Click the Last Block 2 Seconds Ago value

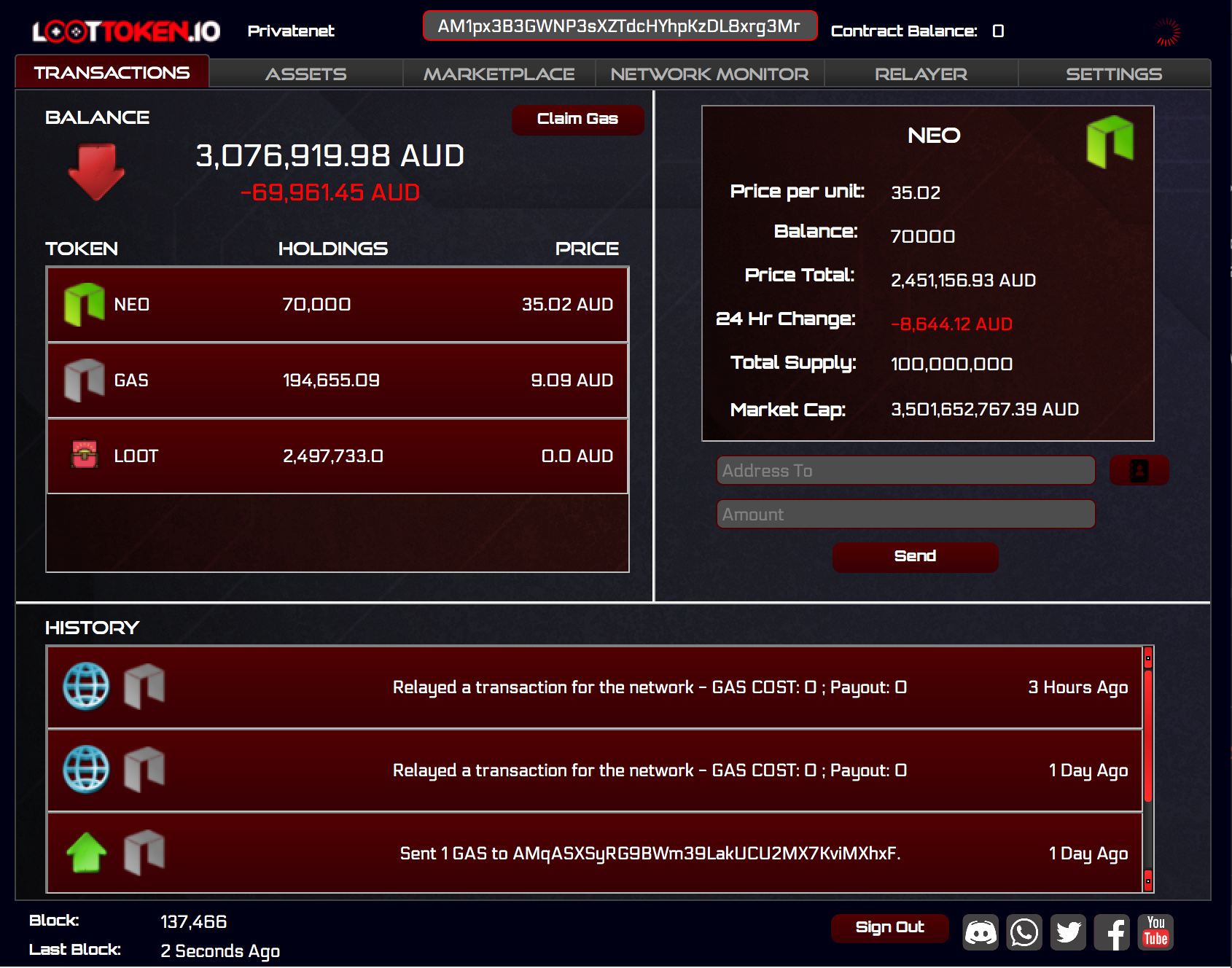(220, 951)
